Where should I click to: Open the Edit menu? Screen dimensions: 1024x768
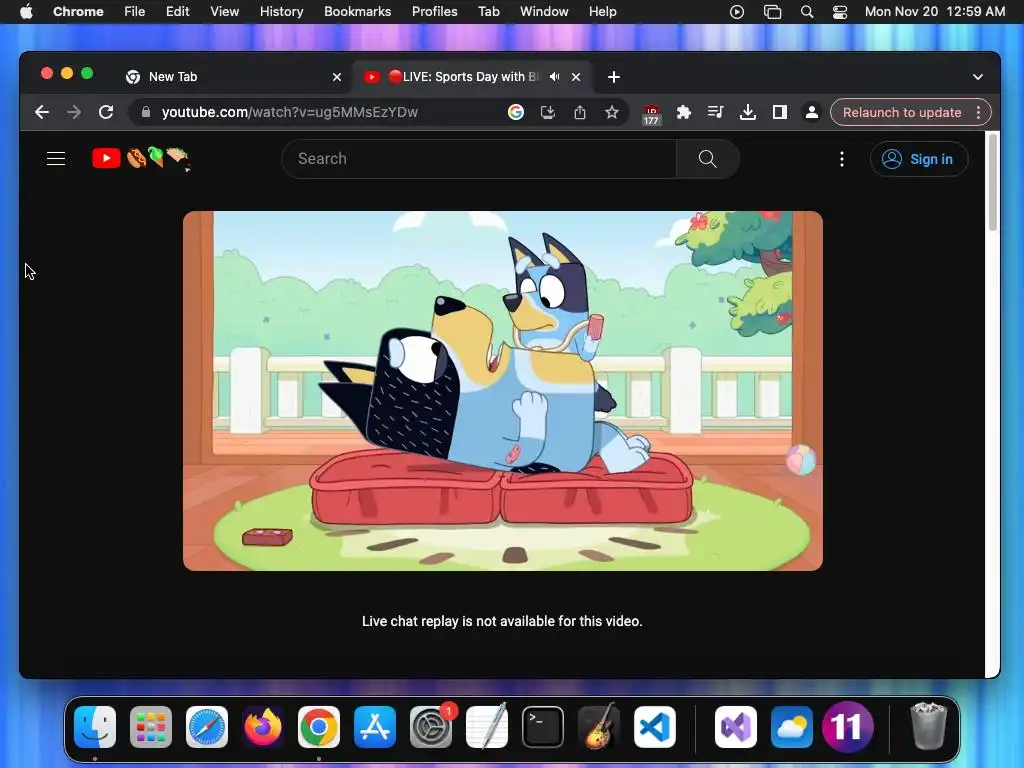point(178,11)
